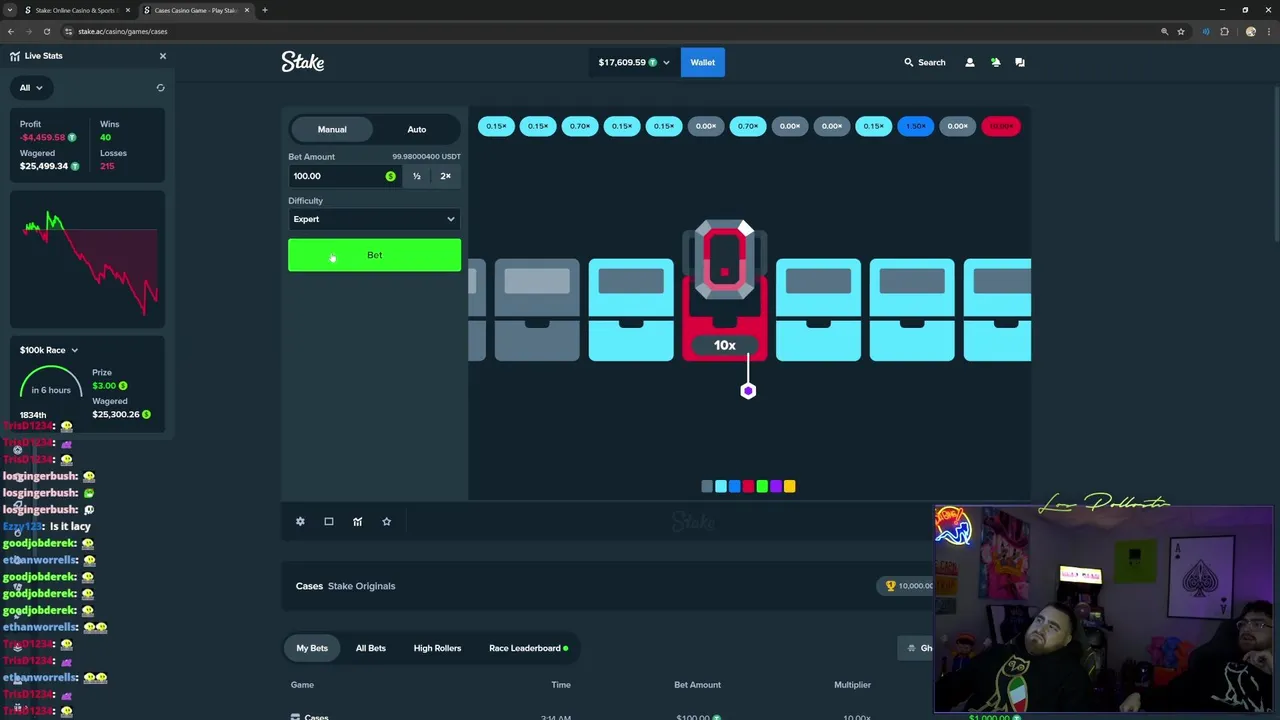Open browser tab search dropdown

click(x=10, y=10)
